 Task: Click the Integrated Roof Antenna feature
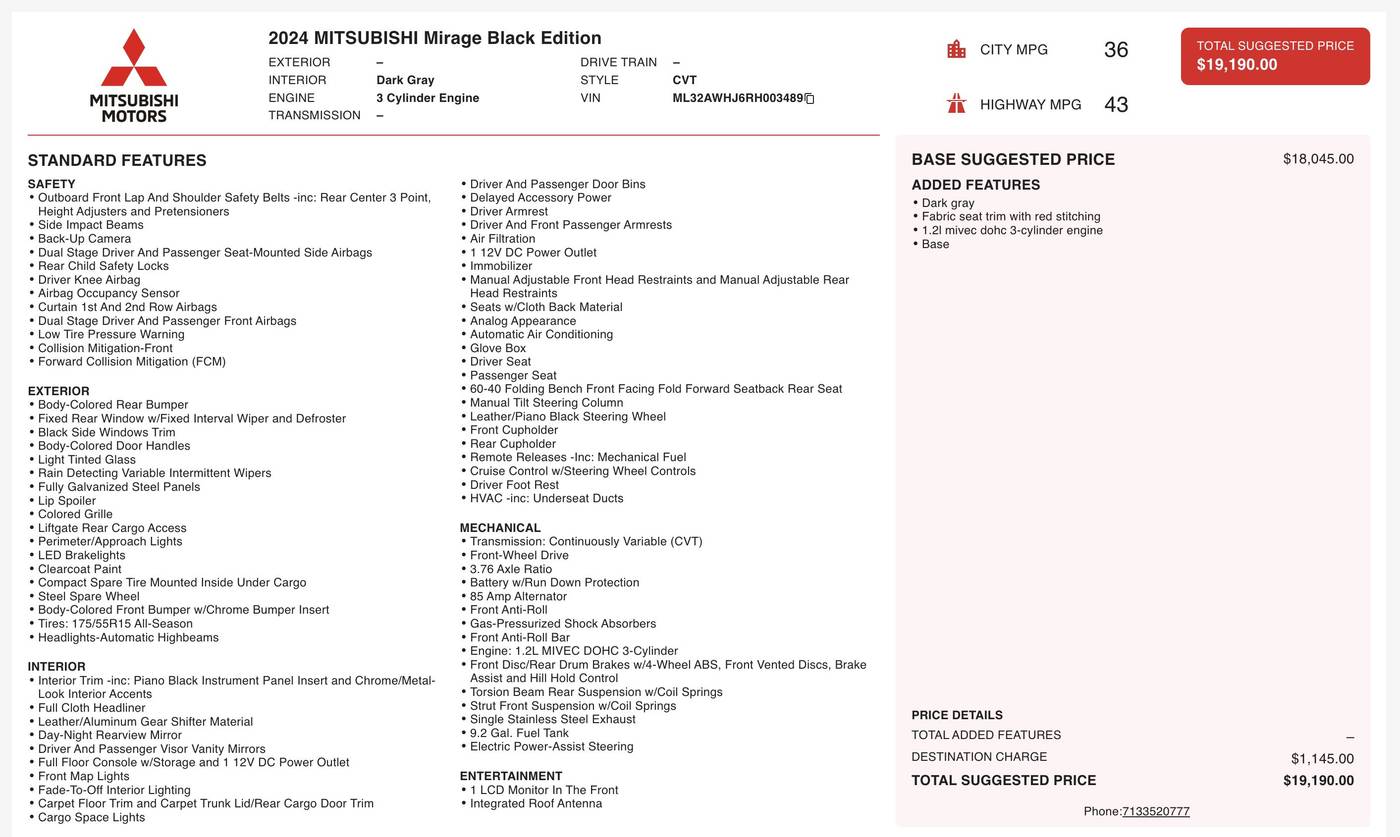click(536, 804)
